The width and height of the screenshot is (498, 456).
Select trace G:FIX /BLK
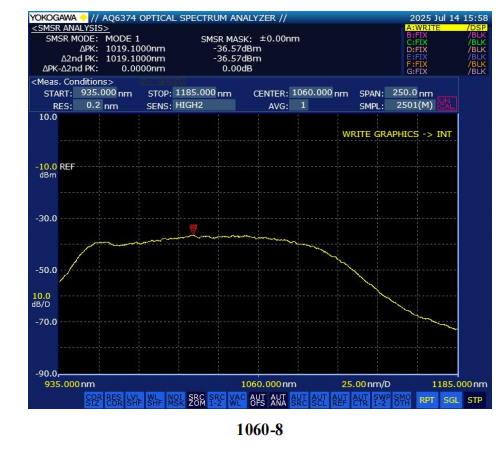pyautogui.click(x=446, y=71)
